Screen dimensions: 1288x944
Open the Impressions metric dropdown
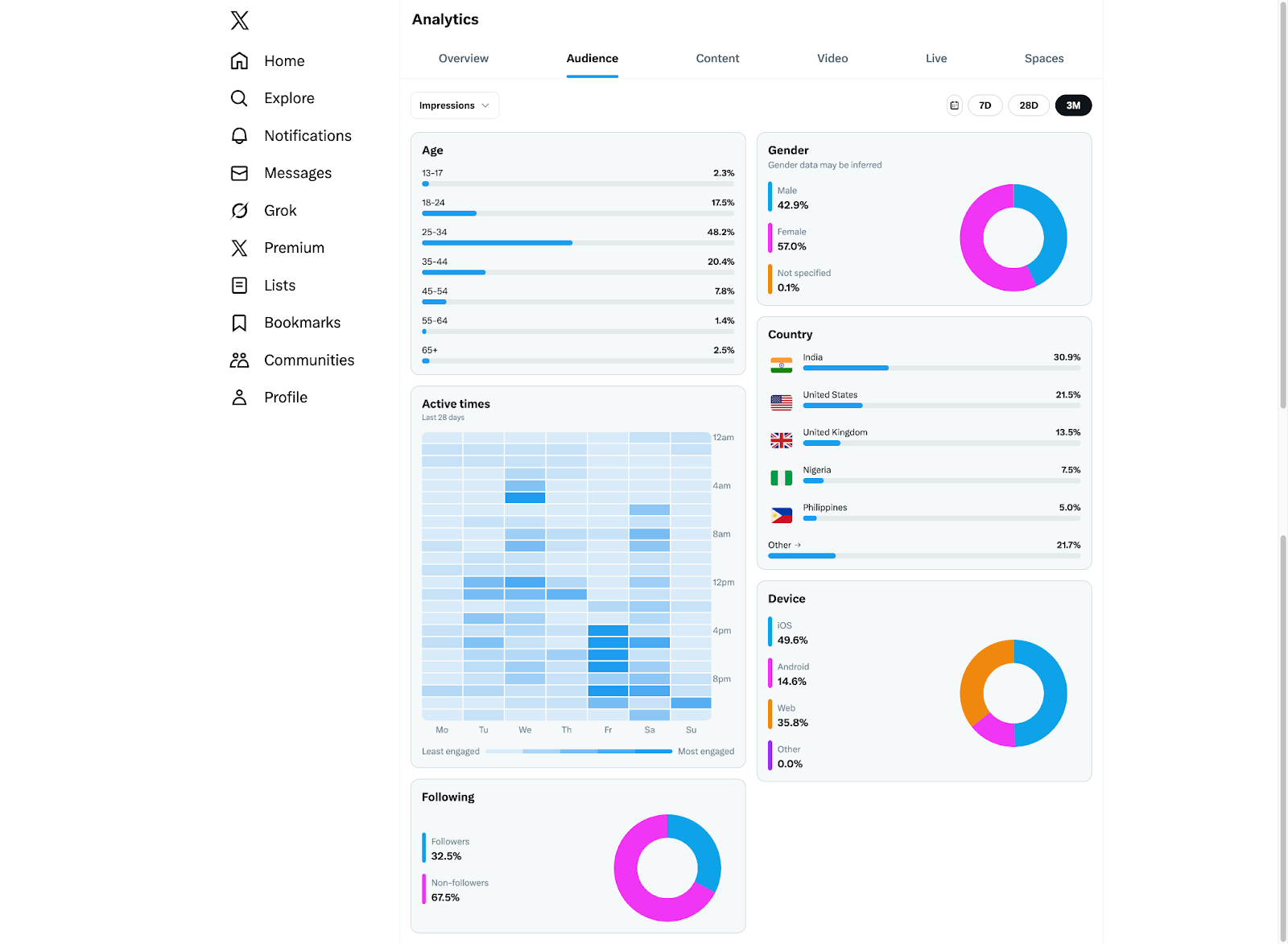[x=454, y=105]
